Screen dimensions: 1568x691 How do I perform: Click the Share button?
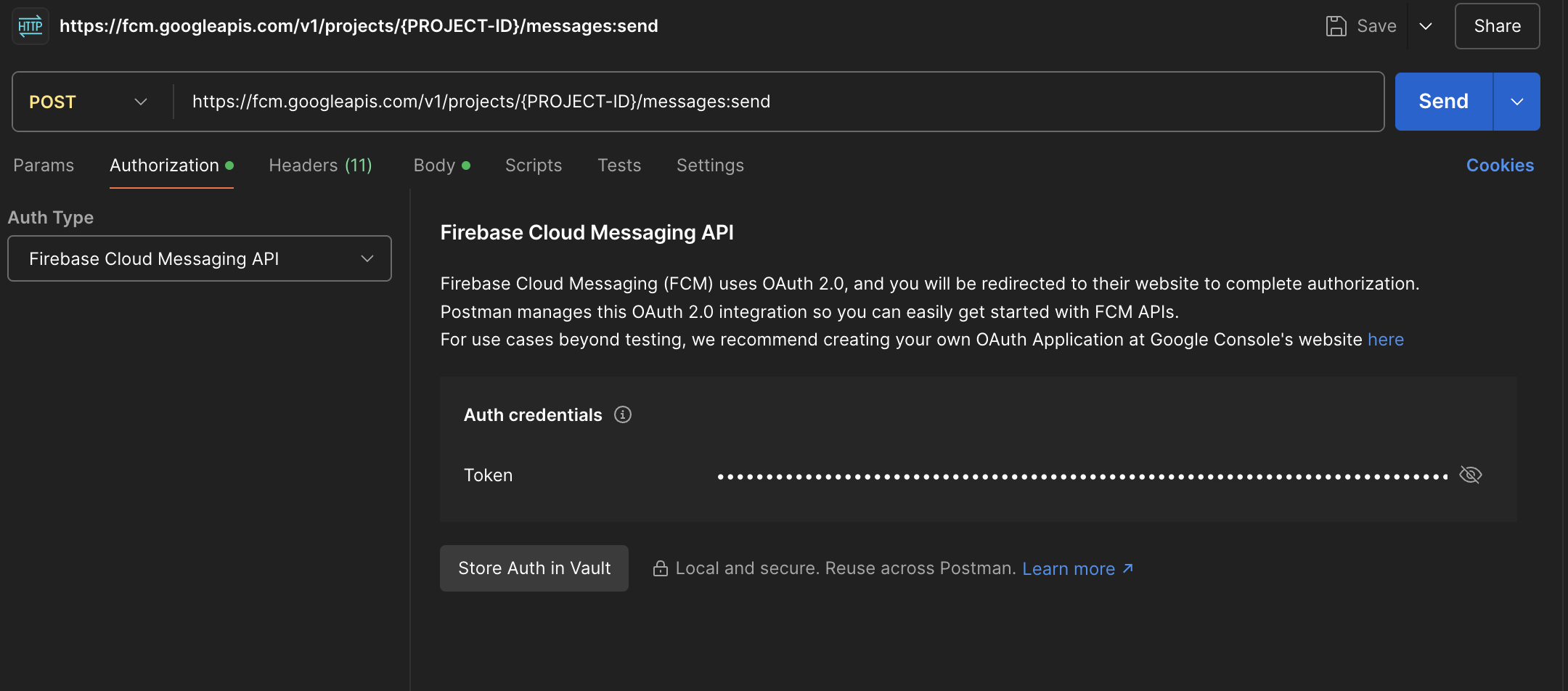point(1497,26)
